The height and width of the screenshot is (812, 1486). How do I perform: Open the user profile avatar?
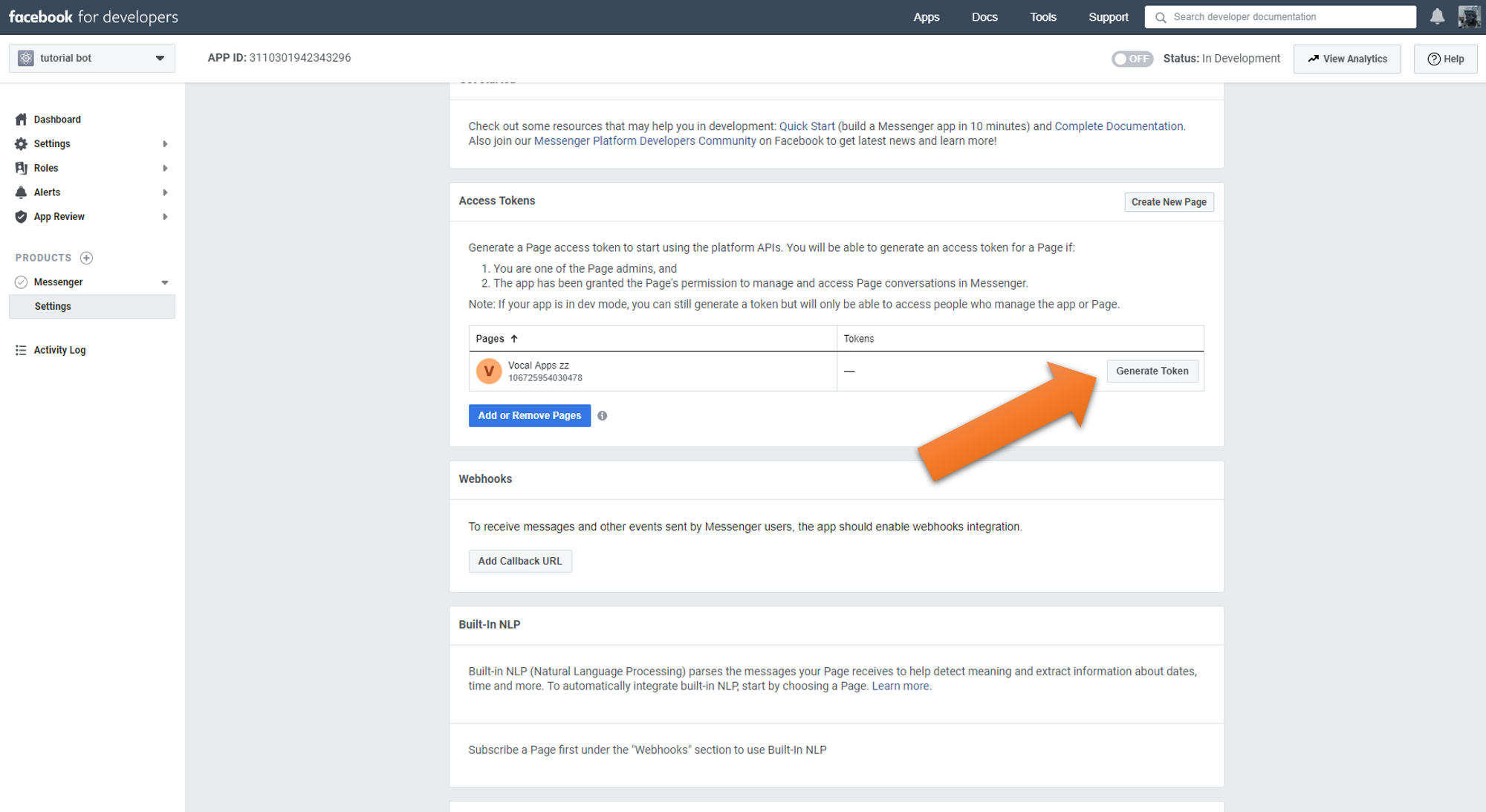coord(1469,16)
